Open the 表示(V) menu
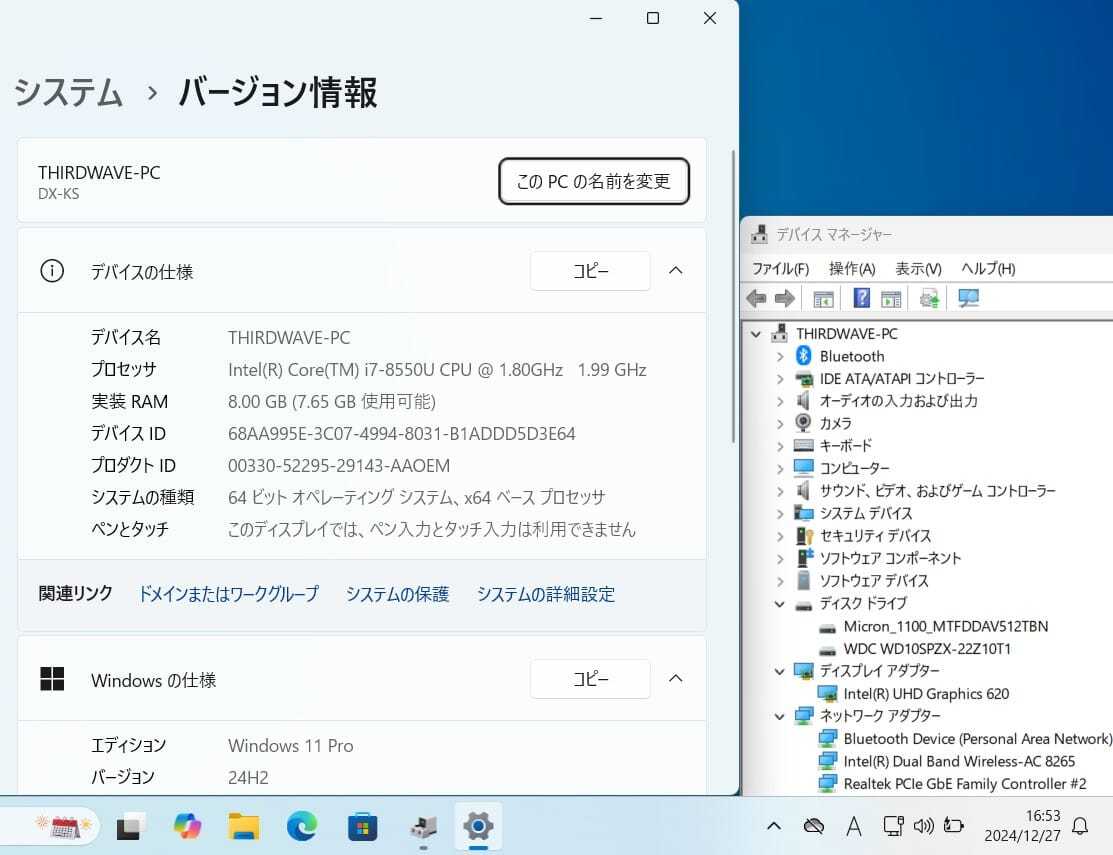The width and height of the screenshot is (1113, 855). click(x=918, y=269)
